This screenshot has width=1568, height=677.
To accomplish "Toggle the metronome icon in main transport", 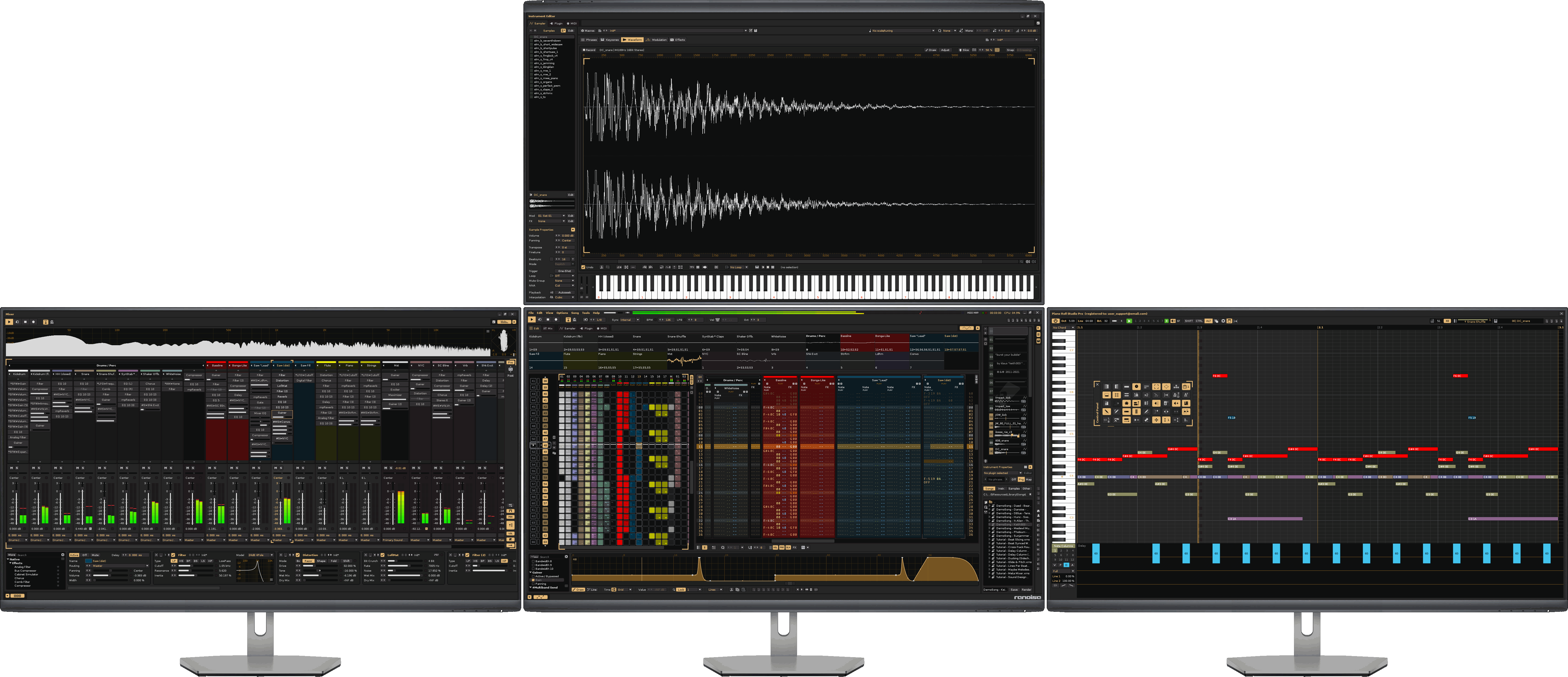I will tap(575, 320).
